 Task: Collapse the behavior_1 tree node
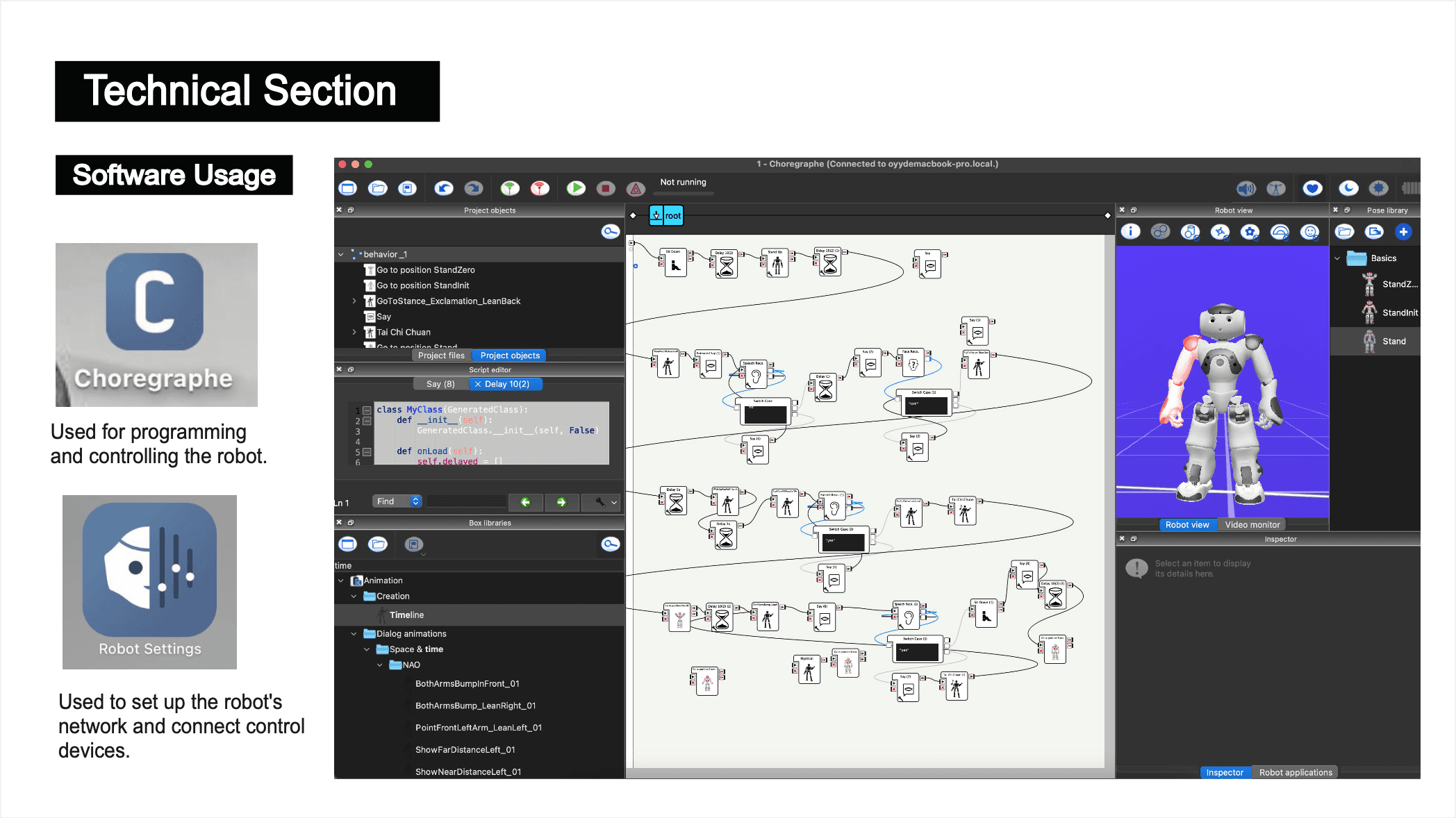341,254
